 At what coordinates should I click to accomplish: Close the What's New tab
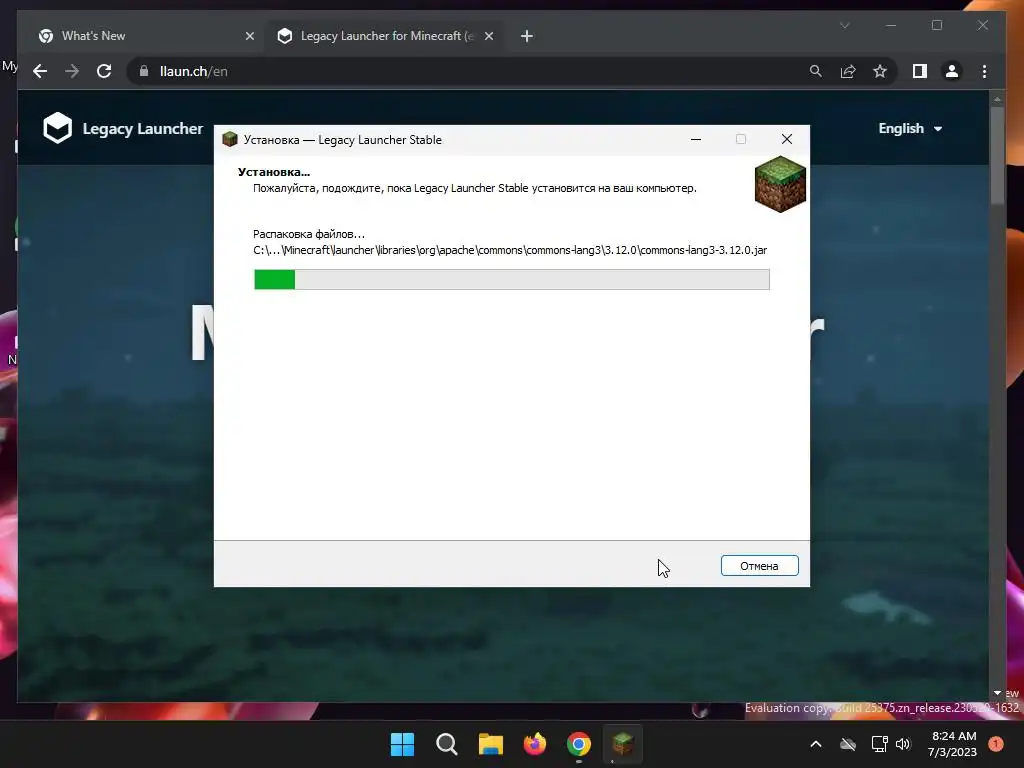(249, 36)
